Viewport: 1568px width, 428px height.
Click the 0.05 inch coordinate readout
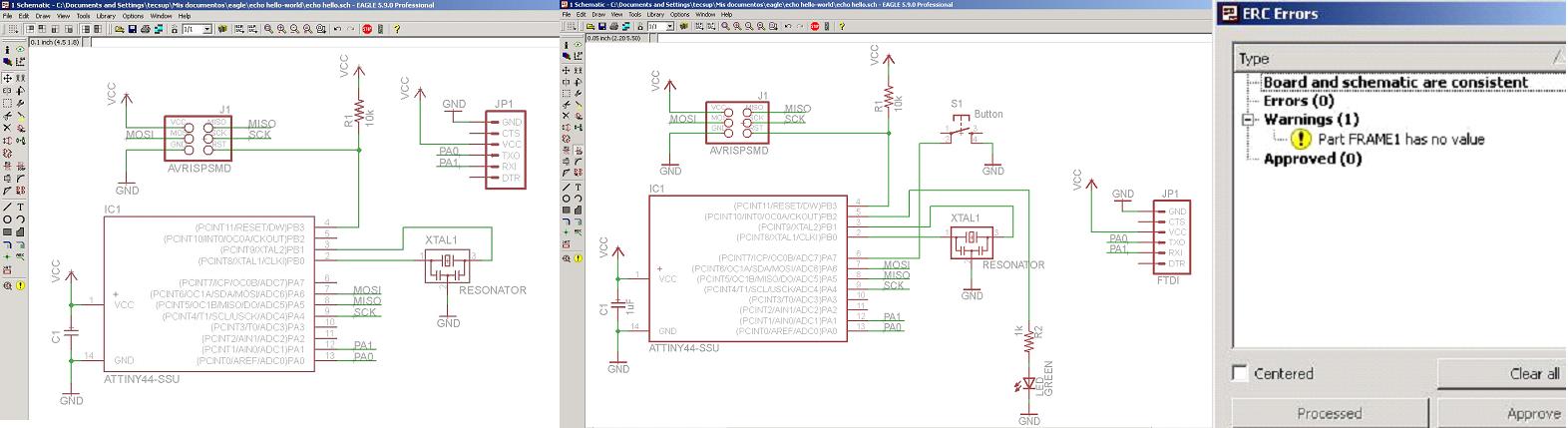pos(613,38)
